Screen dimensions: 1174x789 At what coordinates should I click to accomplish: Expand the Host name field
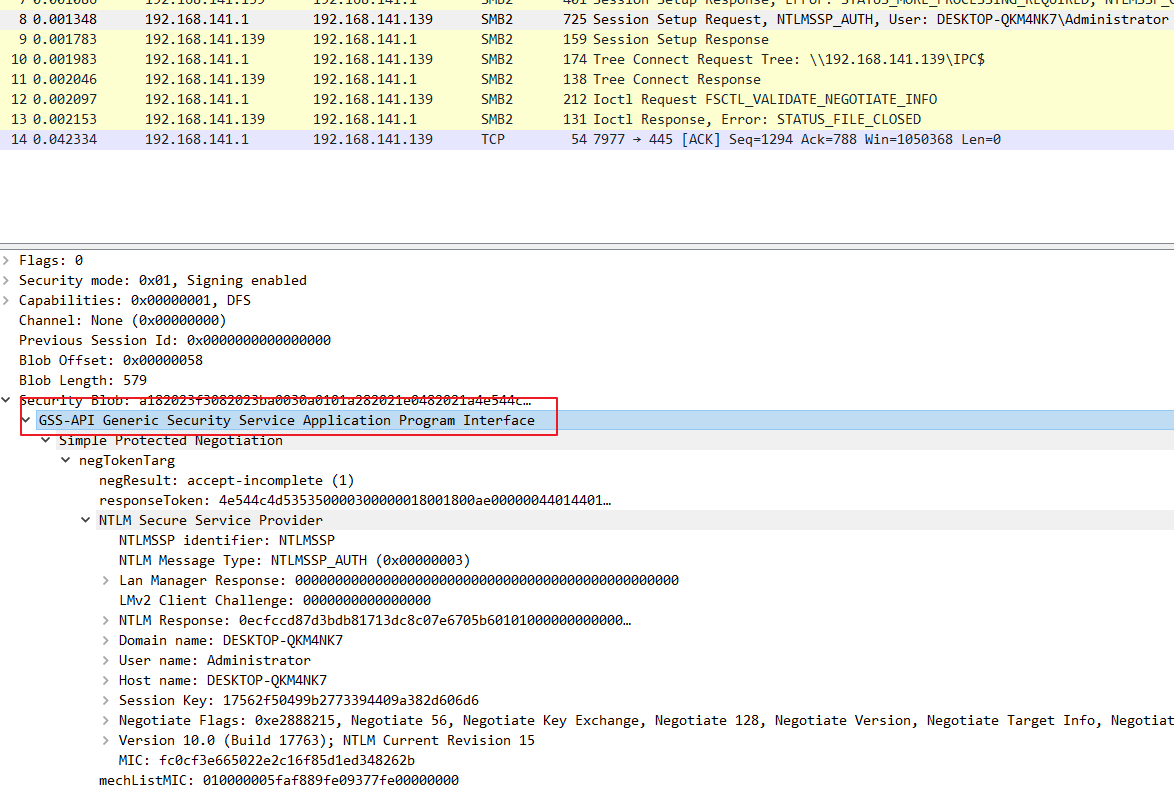106,680
